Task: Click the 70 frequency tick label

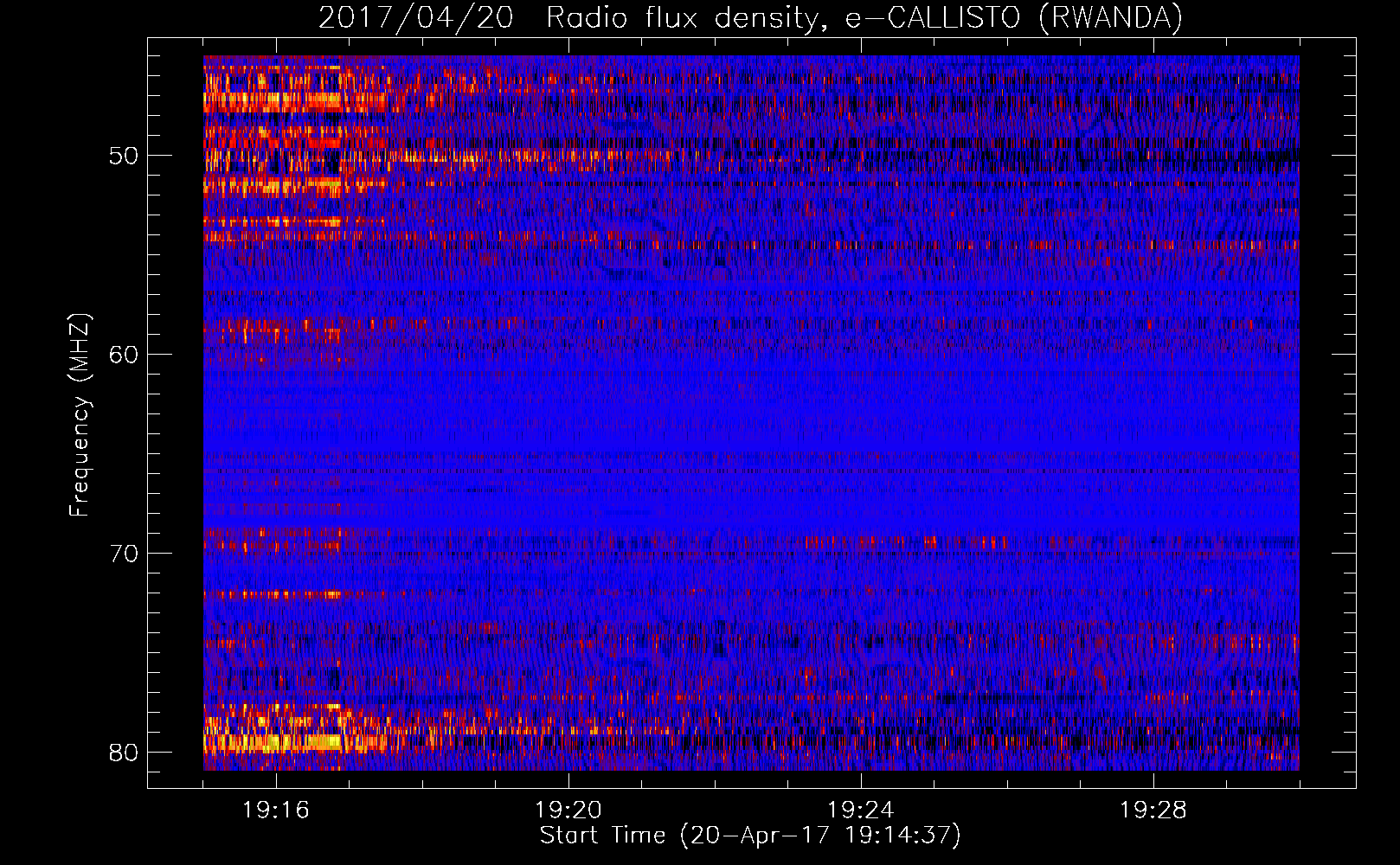Action: (124, 554)
